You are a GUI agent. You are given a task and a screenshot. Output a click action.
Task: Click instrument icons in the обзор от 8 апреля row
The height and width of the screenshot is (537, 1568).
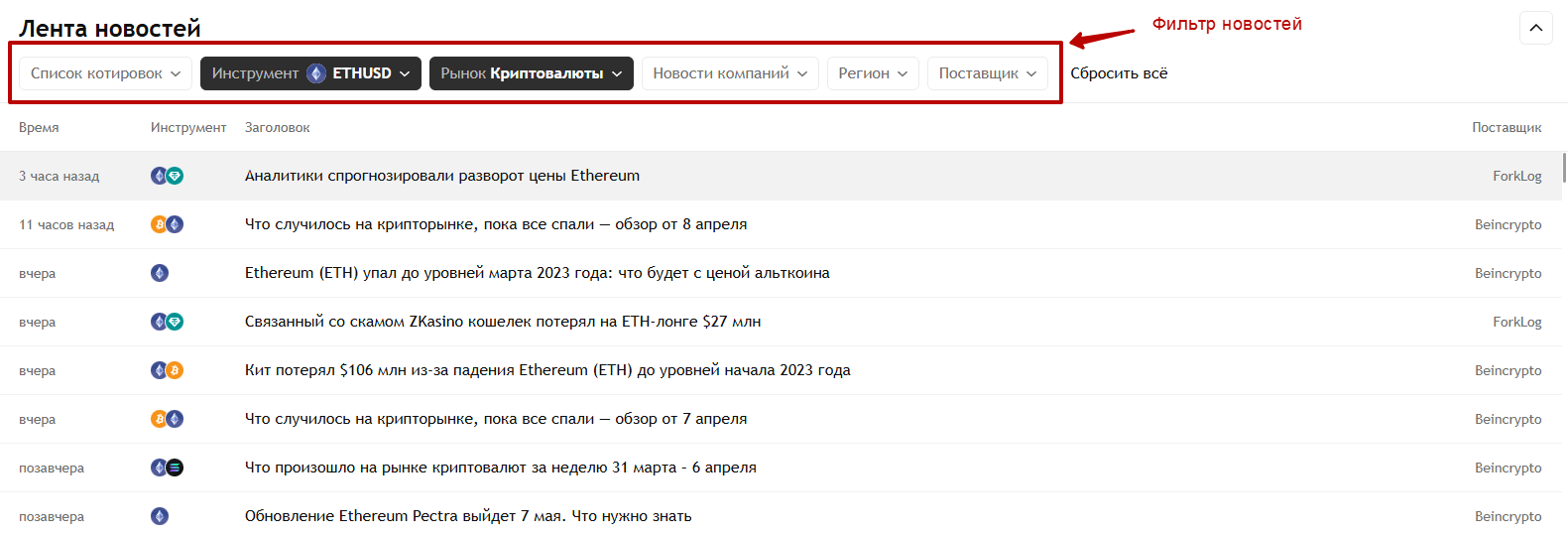coord(167,224)
